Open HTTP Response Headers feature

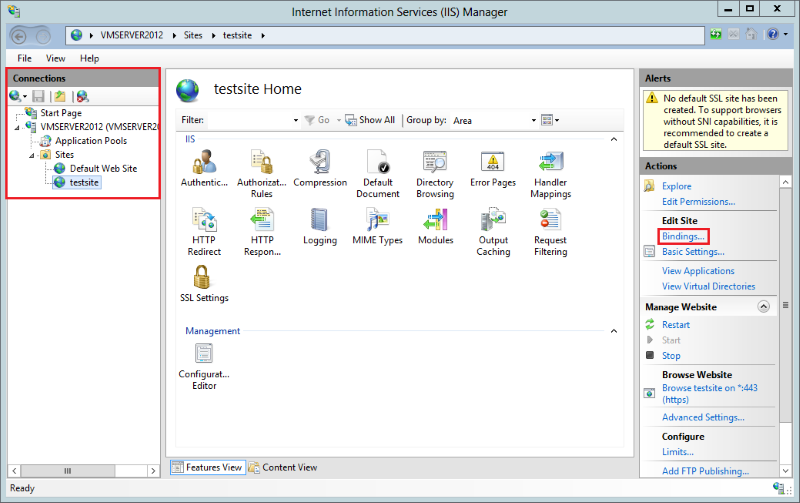(x=262, y=231)
